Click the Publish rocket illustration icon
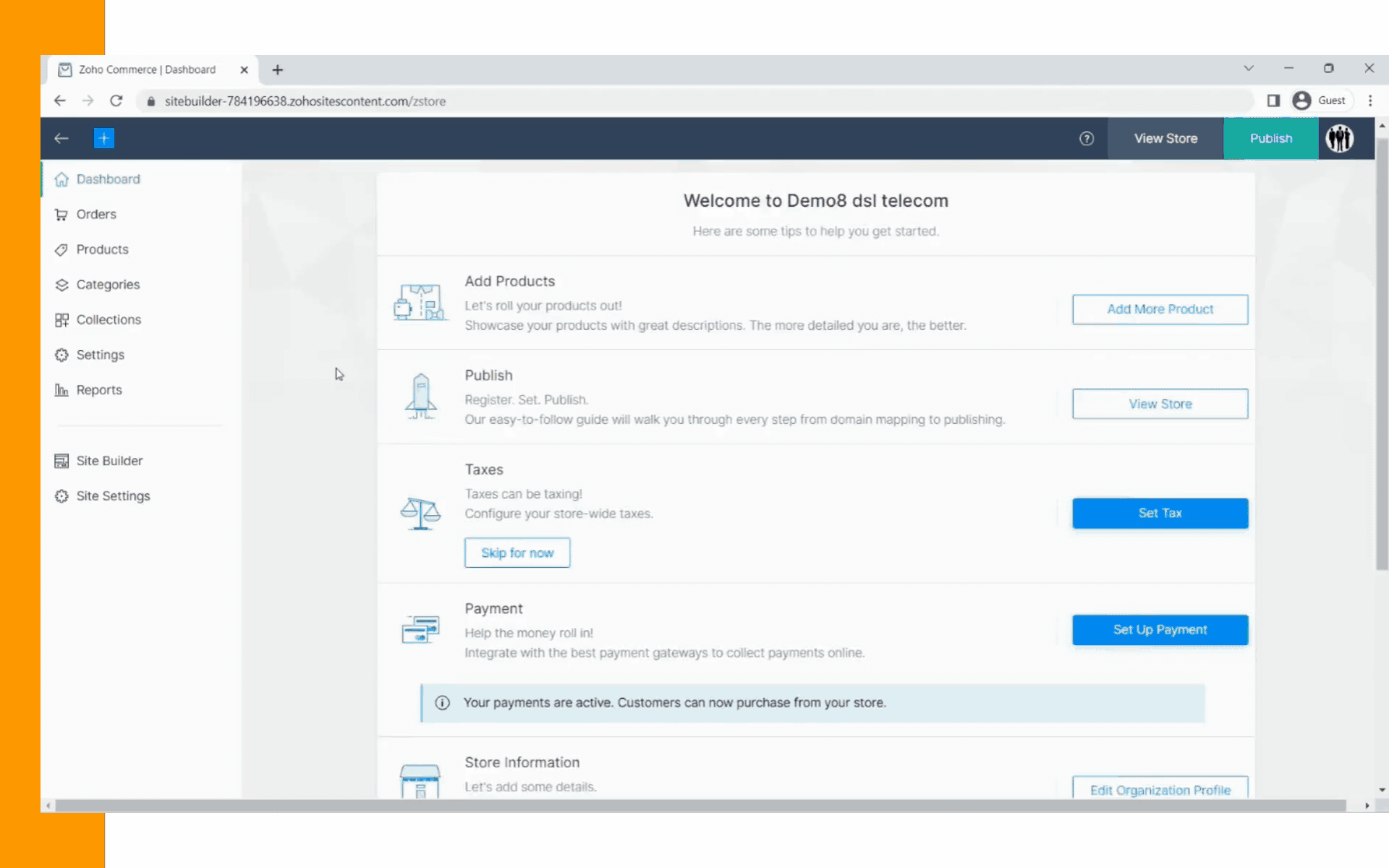The height and width of the screenshot is (868, 1389). 421,396
